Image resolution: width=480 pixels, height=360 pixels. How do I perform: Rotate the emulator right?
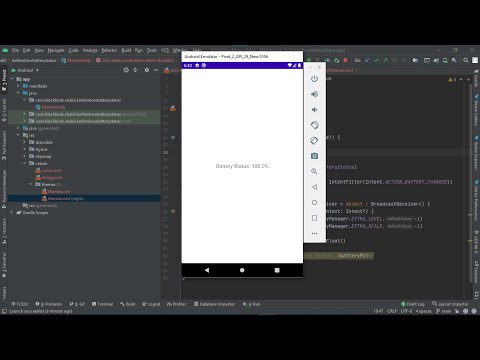click(314, 140)
